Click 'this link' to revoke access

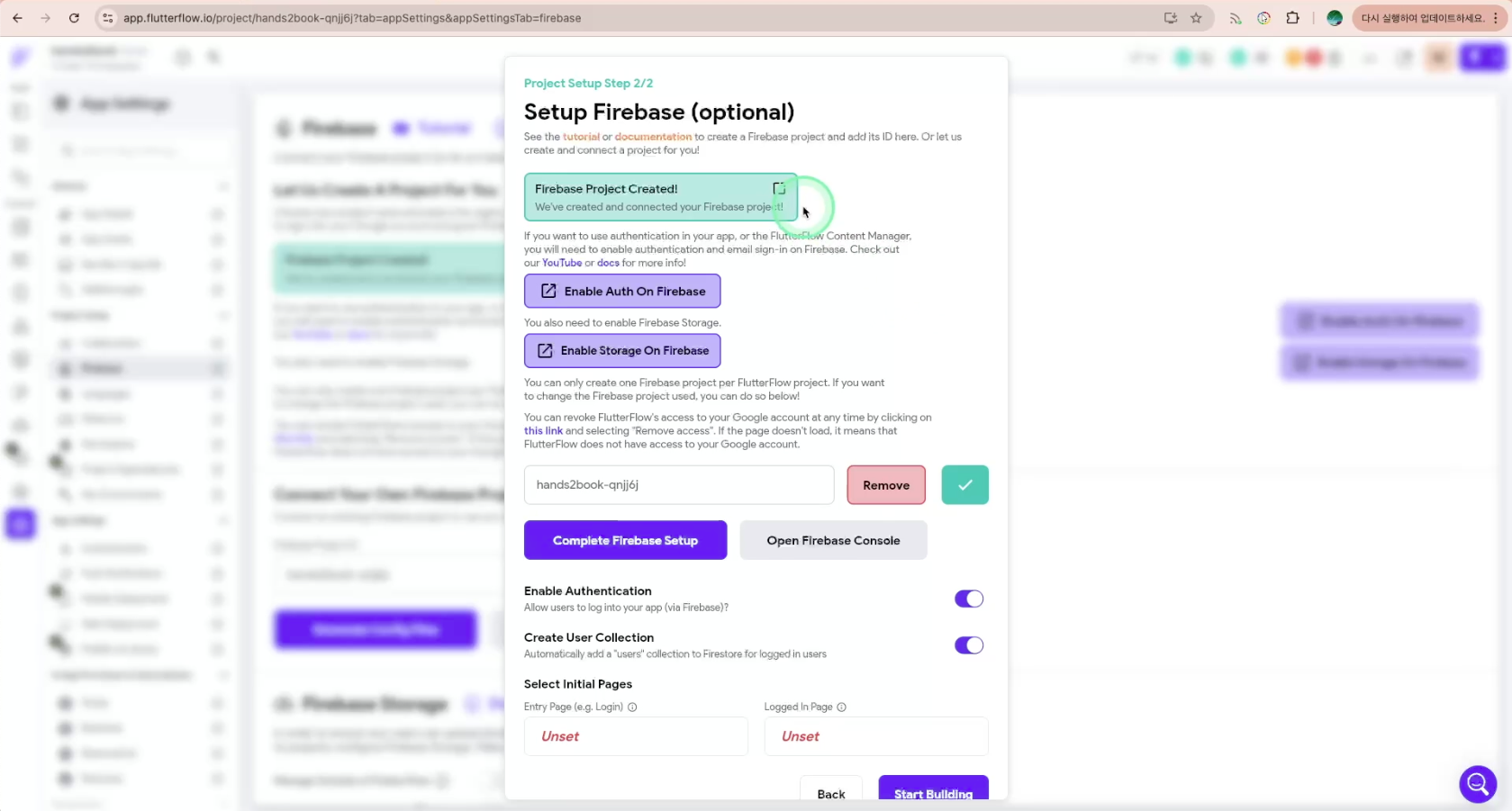tap(543, 431)
